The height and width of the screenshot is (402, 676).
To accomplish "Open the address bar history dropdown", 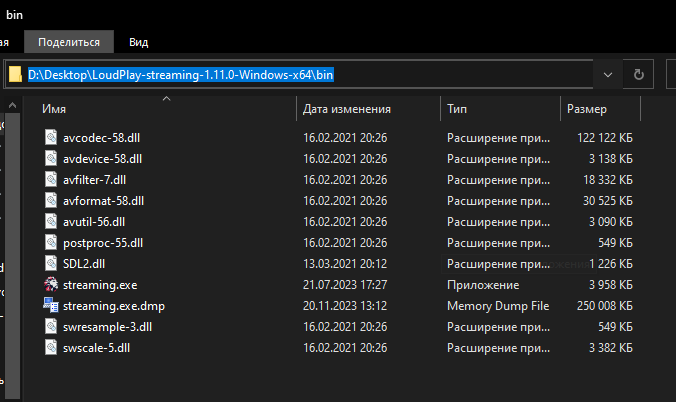I will click(608, 75).
